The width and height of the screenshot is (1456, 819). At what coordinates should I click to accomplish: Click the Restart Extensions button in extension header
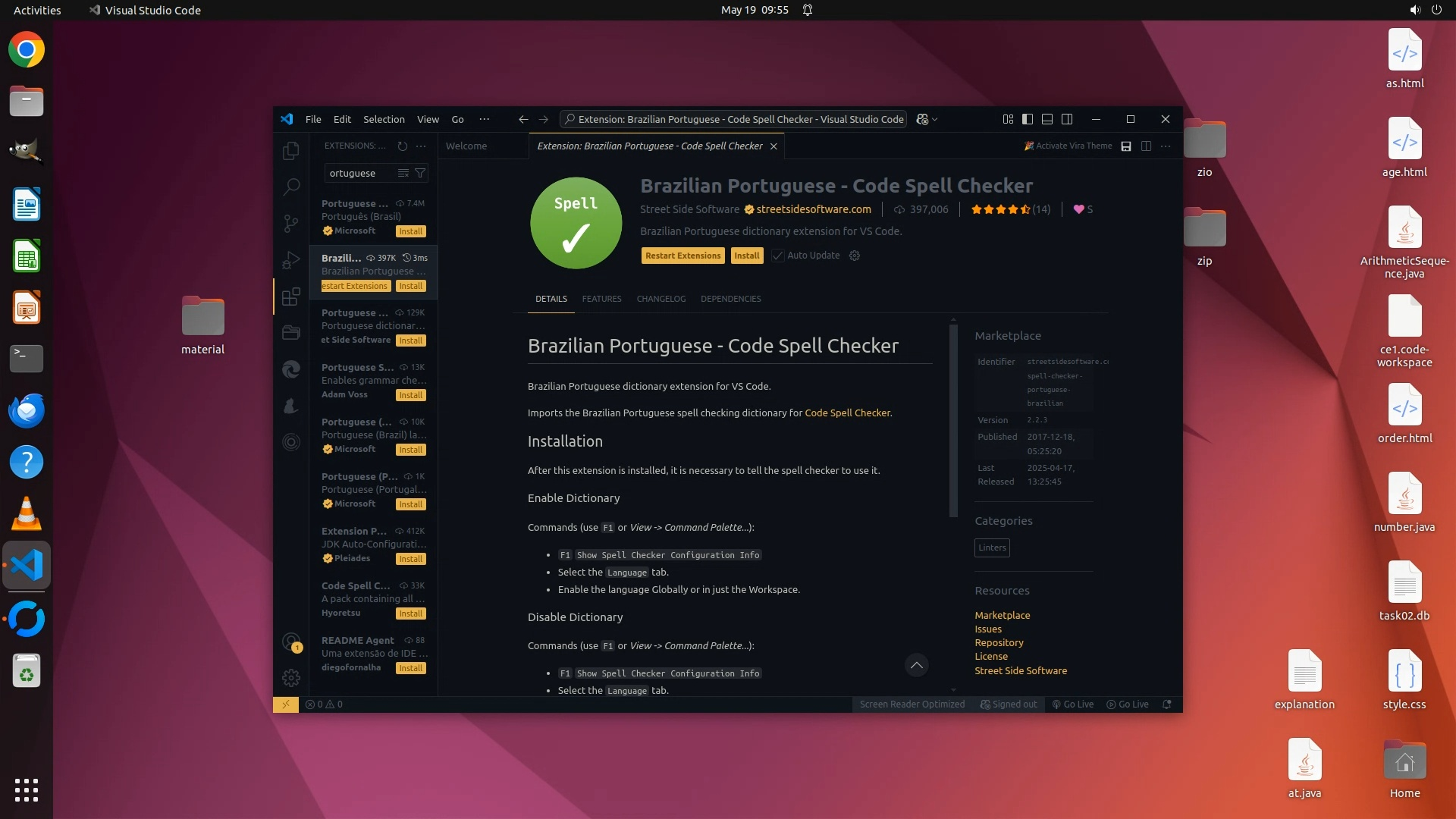point(682,256)
